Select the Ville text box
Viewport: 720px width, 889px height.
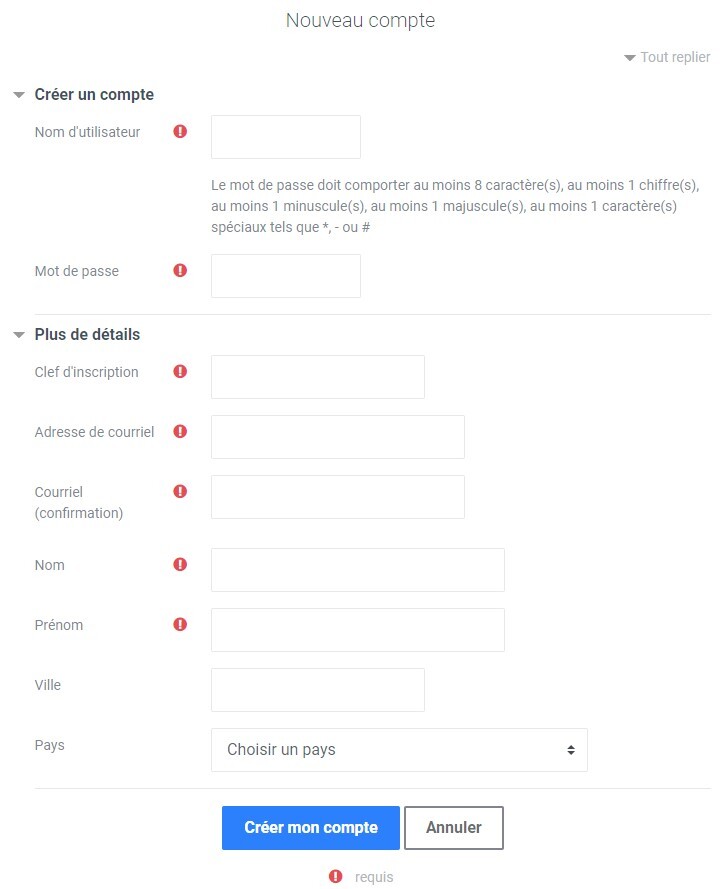[x=318, y=690]
